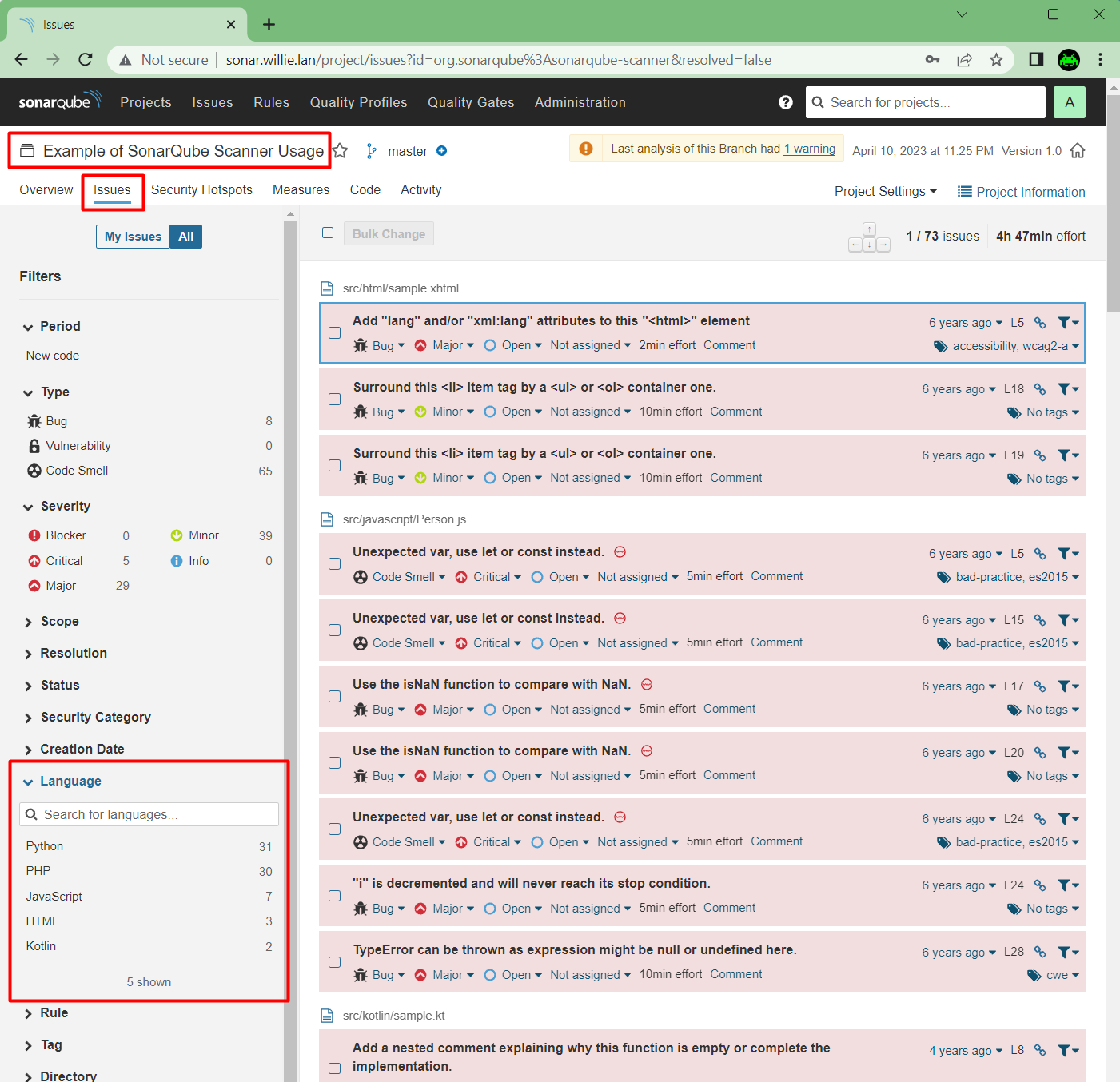The width and height of the screenshot is (1120, 1082).
Task: Open the help question mark icon
Action: (786, 102)
